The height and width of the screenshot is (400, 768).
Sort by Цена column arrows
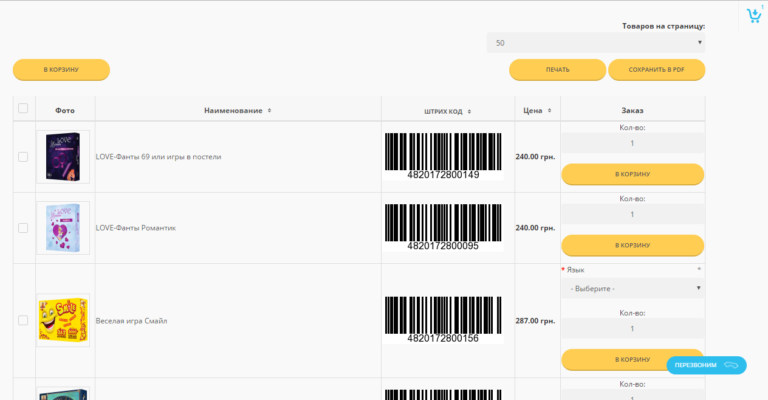(x=550, y=111)
